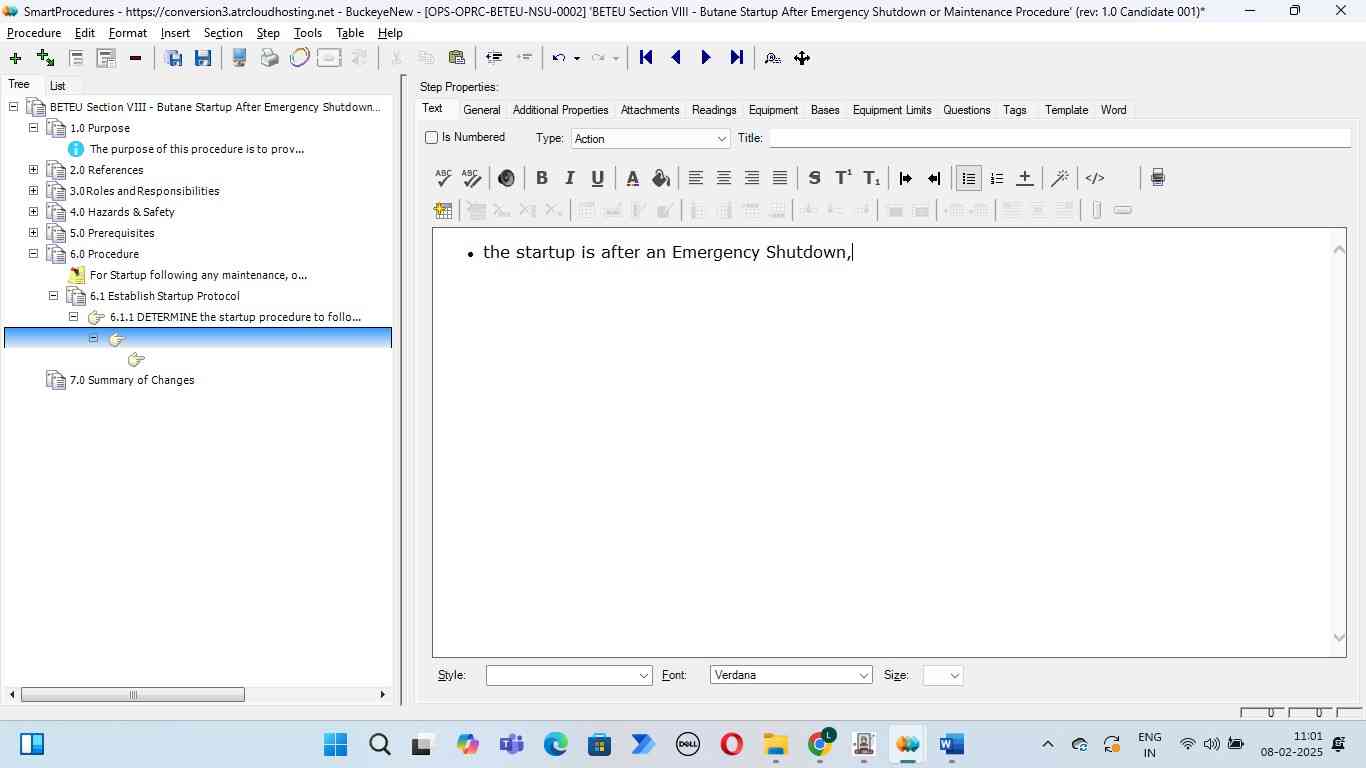Apply strikethrough with the S icon
Image resolution: width=1366 pixels, height=768 pixels.
(x=814, y=178)
